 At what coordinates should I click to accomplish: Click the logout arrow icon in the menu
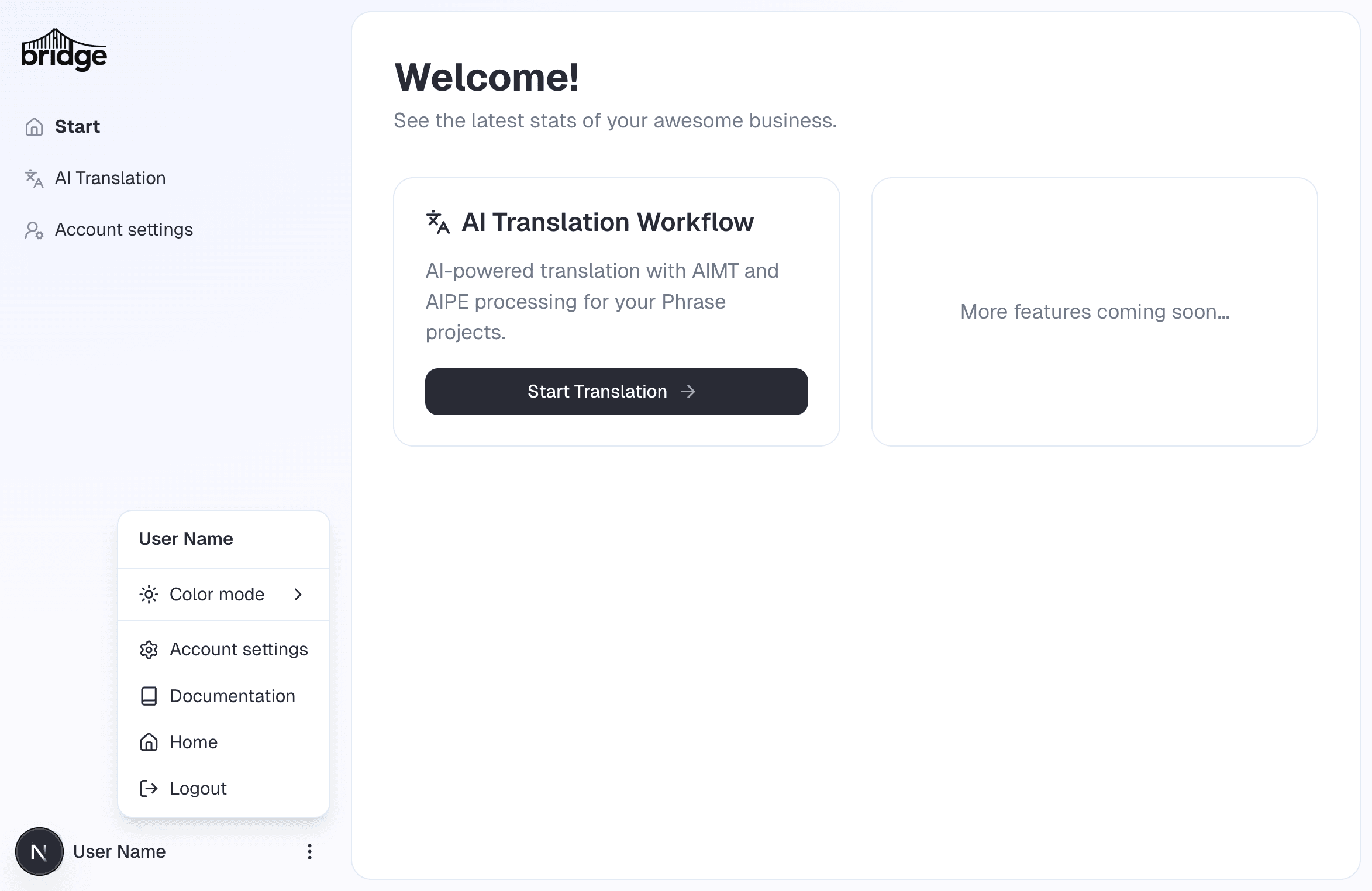click(149, 788)
